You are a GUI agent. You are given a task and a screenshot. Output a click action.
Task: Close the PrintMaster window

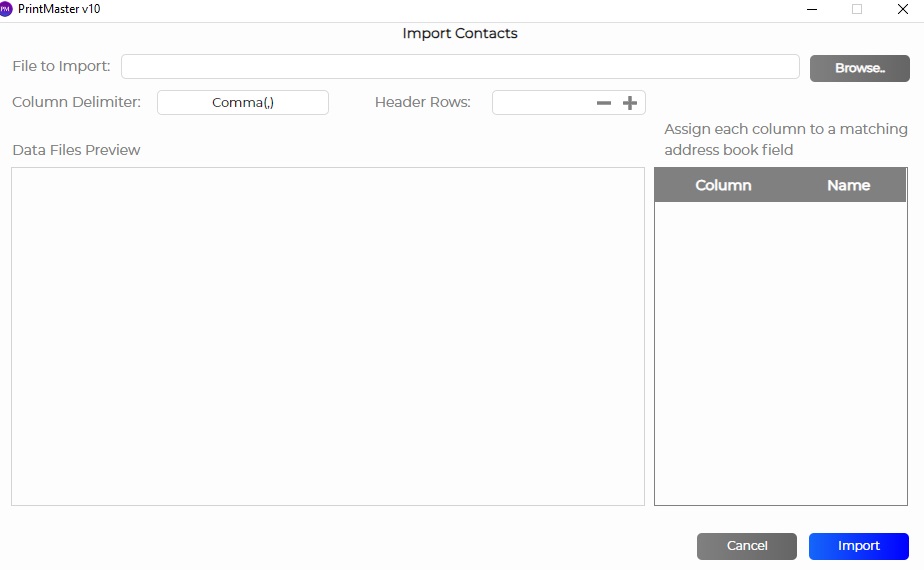tap(902, 9)
